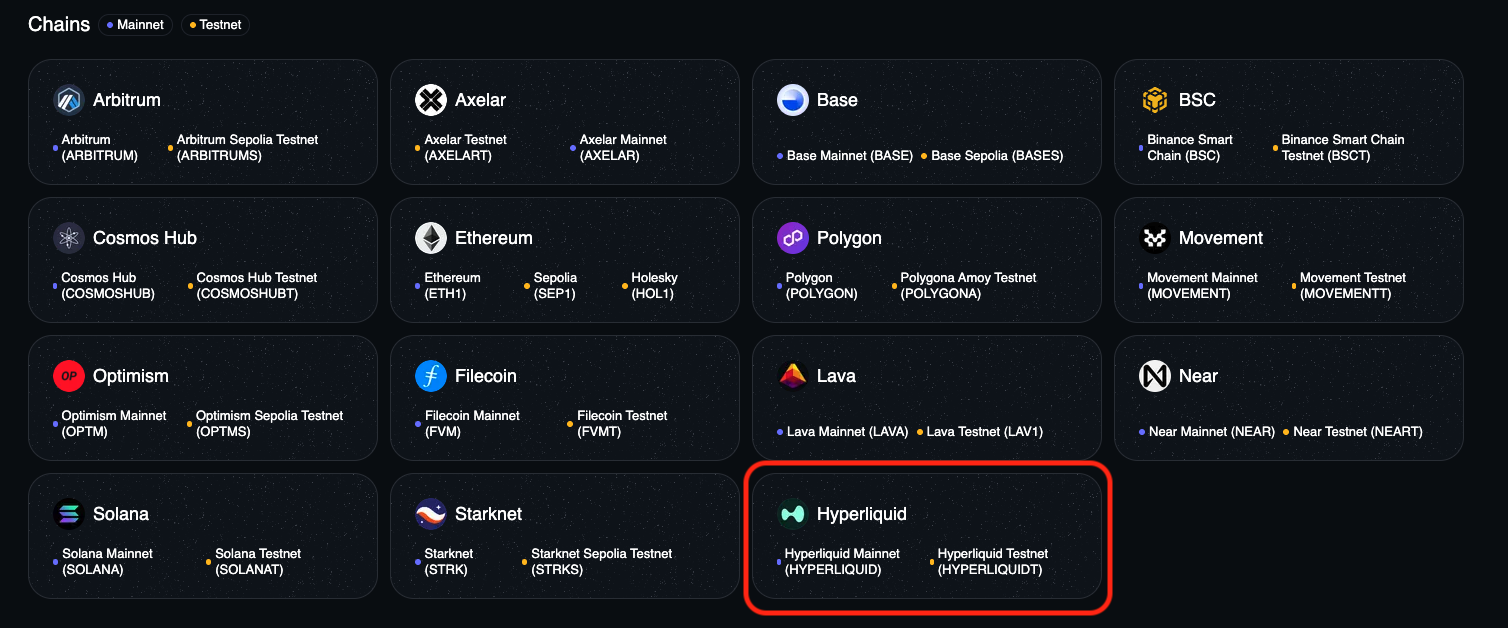The width and height of the screenshot is (1508, 628).
Task: Select the Ethereum diamond logo
Action: (x=430, y=237)
